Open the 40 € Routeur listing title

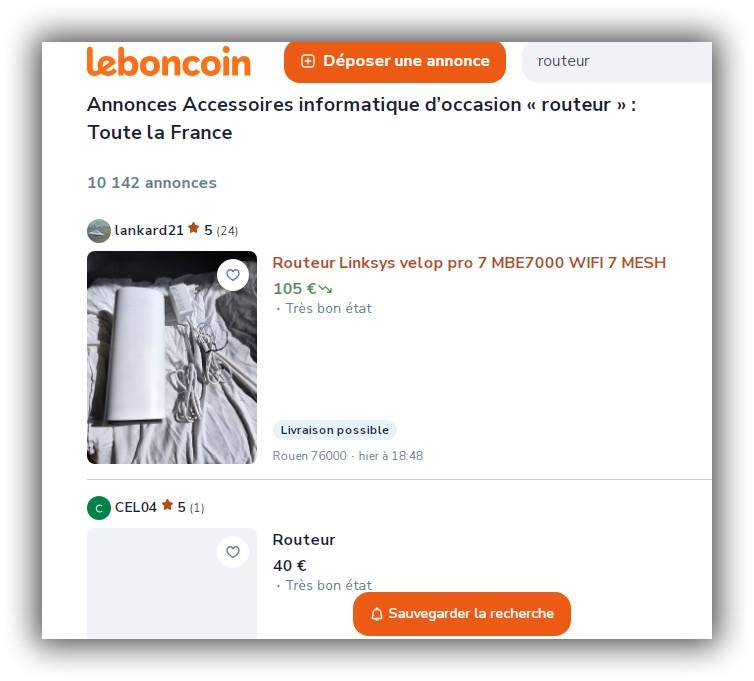click(x=304, y=540)
